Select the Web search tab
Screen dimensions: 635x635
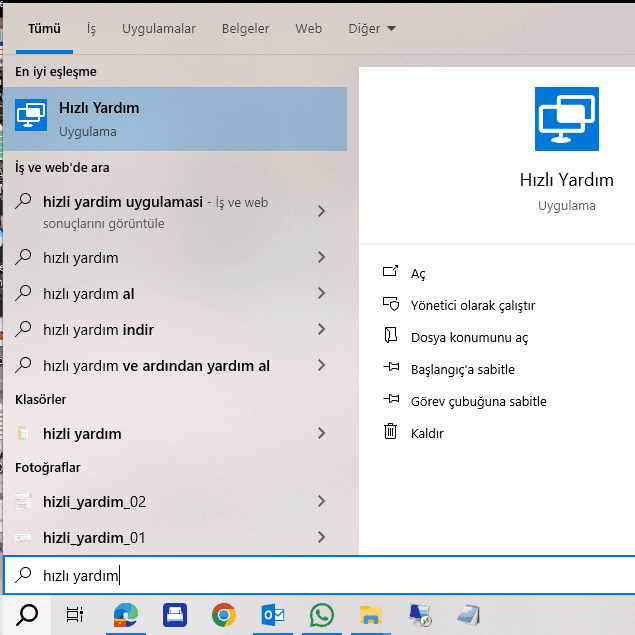coord(308,29)
